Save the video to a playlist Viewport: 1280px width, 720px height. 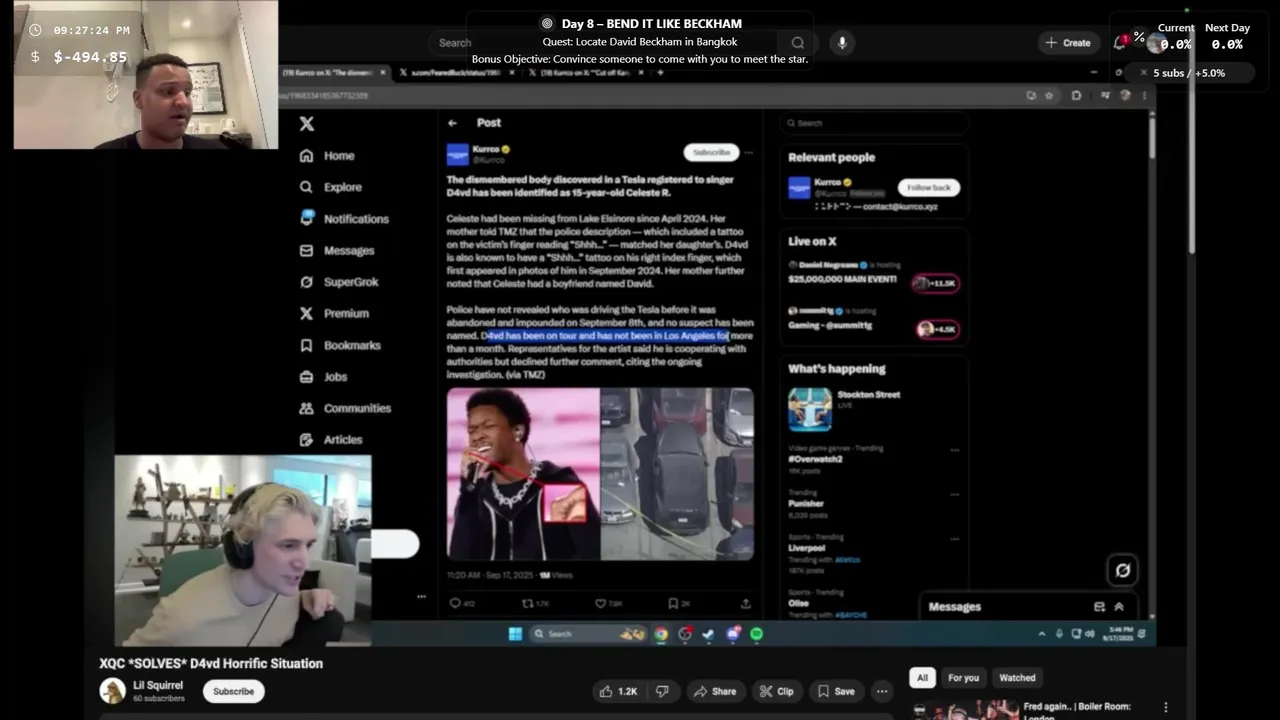coord(836,691)
